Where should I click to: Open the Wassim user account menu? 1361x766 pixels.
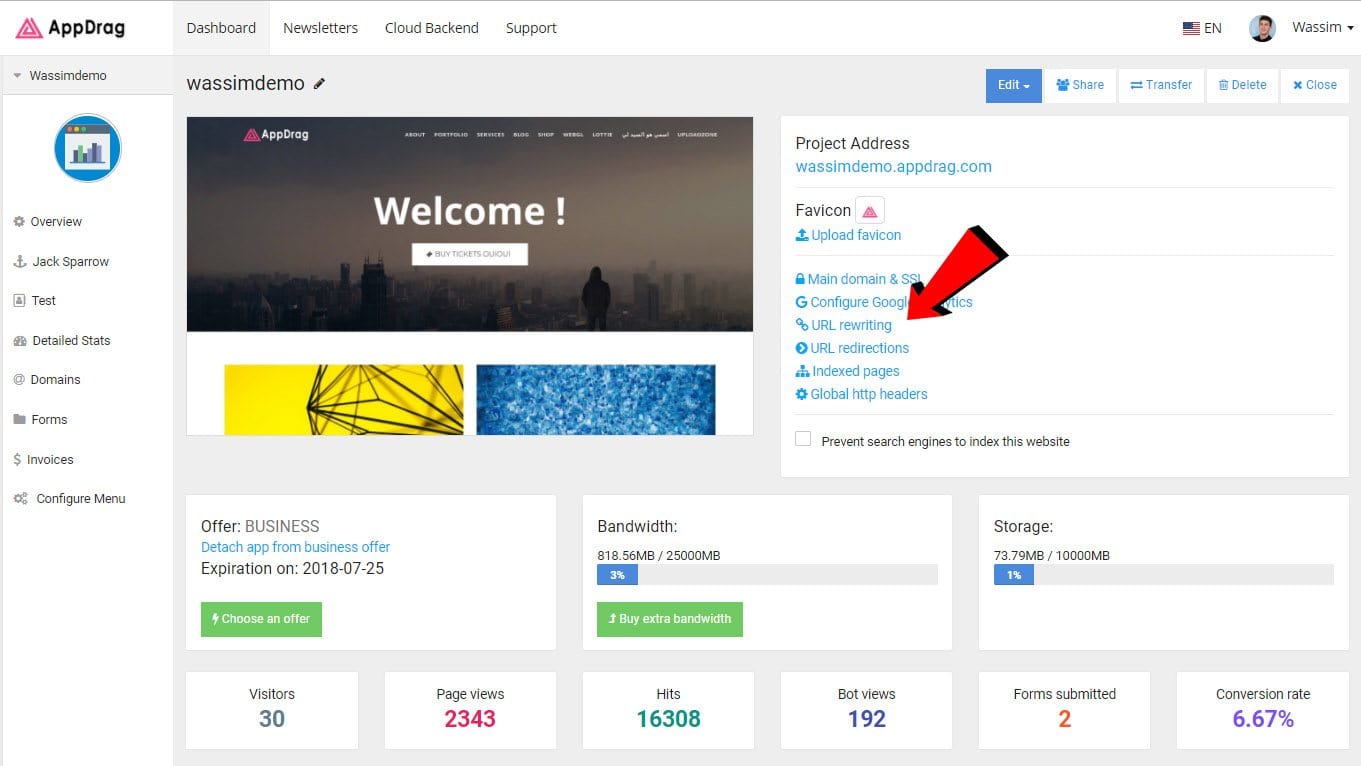[x=1322, y=28]
